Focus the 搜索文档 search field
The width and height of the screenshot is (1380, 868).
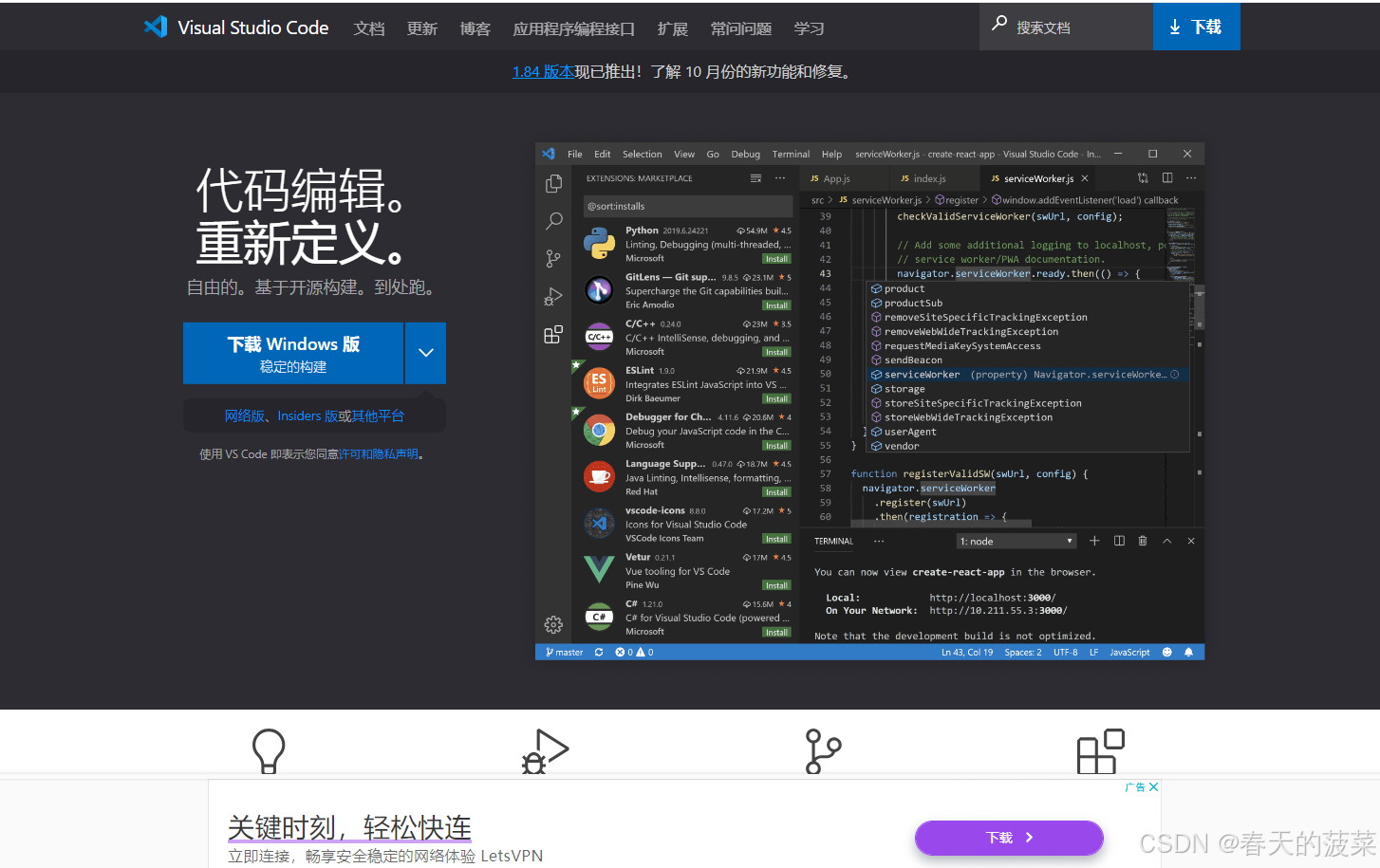click(x=1066, y=27)
